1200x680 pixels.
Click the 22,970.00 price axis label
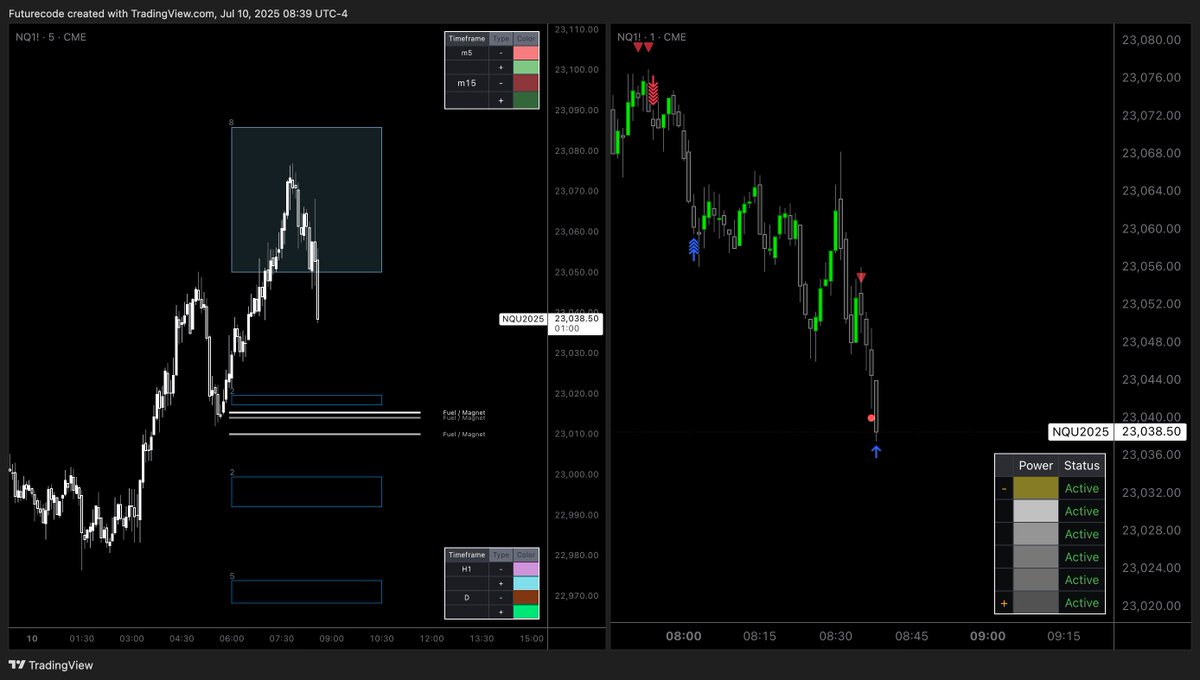point(577,596)
